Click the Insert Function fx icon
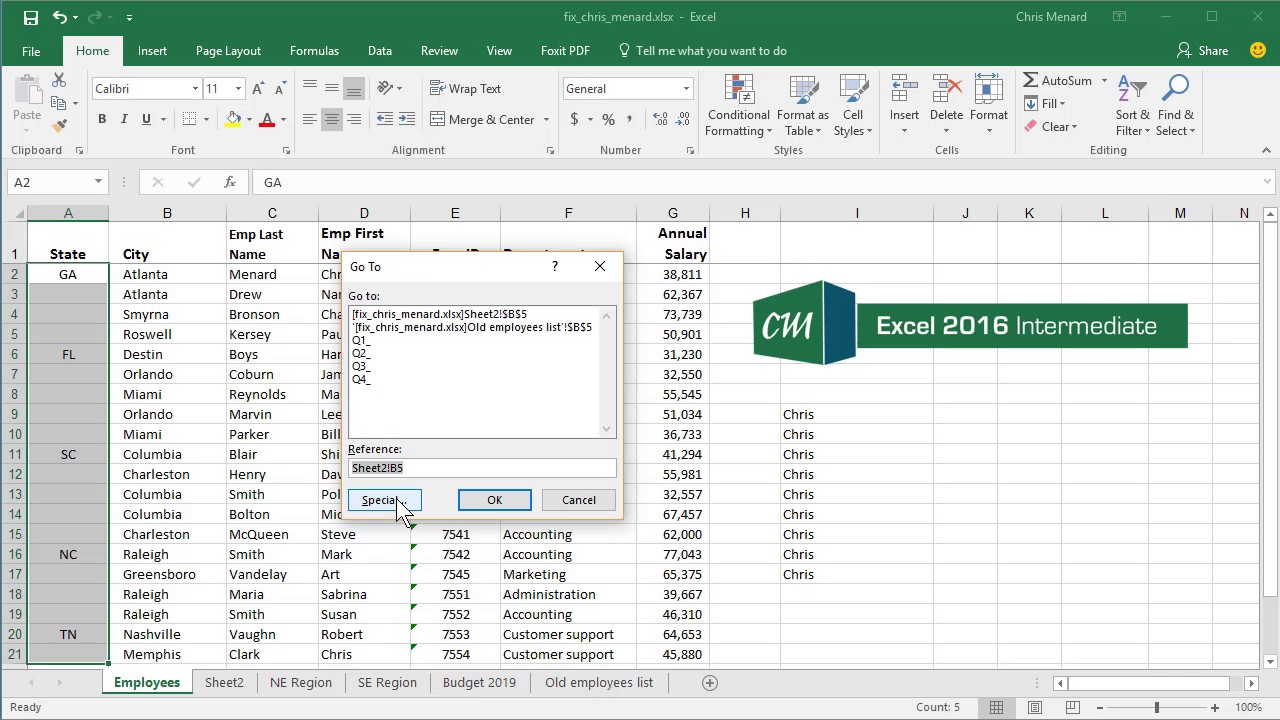This screenshot has height=720, width=1280. (230, 182)
